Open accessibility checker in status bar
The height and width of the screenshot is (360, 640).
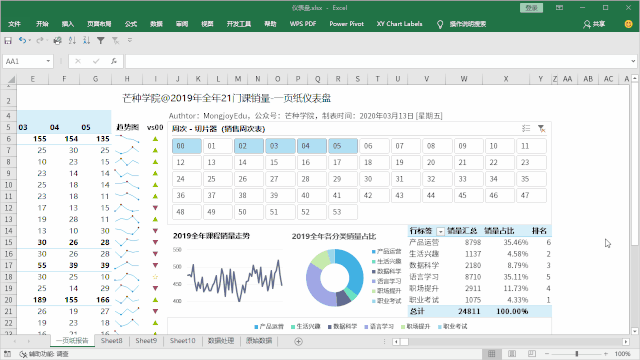point(44,354)
